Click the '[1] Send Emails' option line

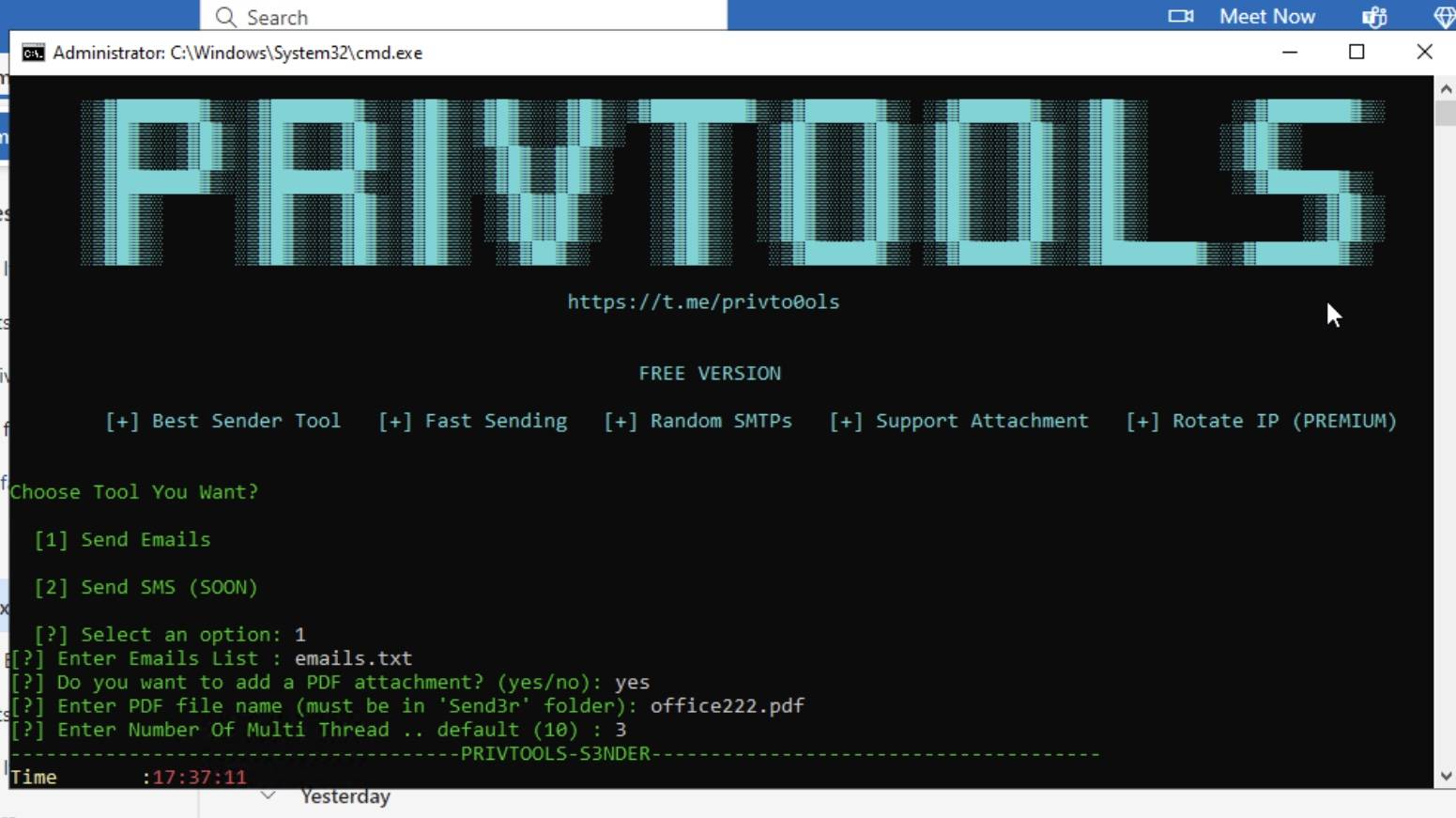click(x=122, y=540)
